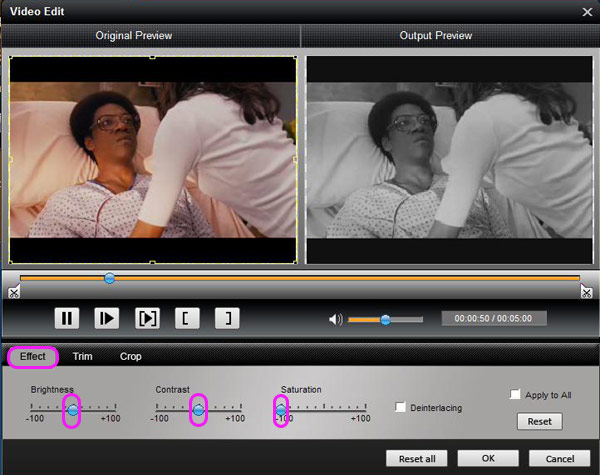Open the Trim tab
This screenshot has height=475, width=600.
[82, 356]
